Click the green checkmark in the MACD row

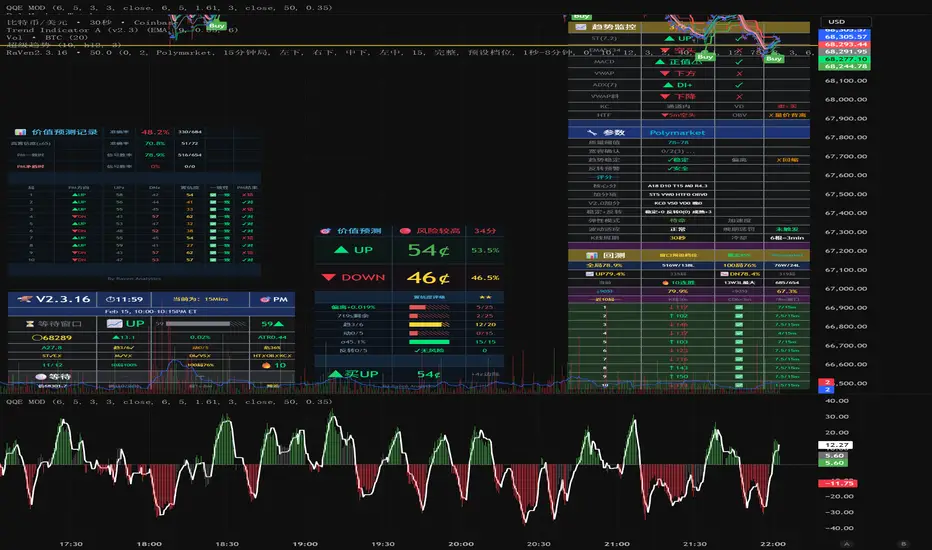[739, 62]
